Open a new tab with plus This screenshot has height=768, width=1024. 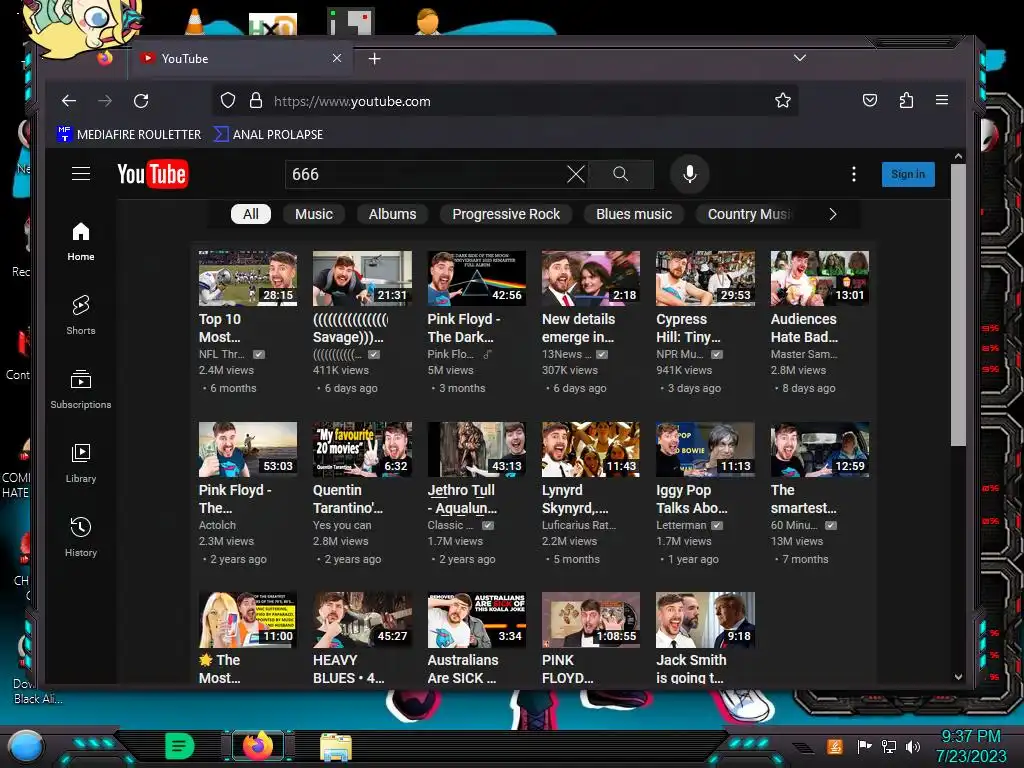point(374,59)
